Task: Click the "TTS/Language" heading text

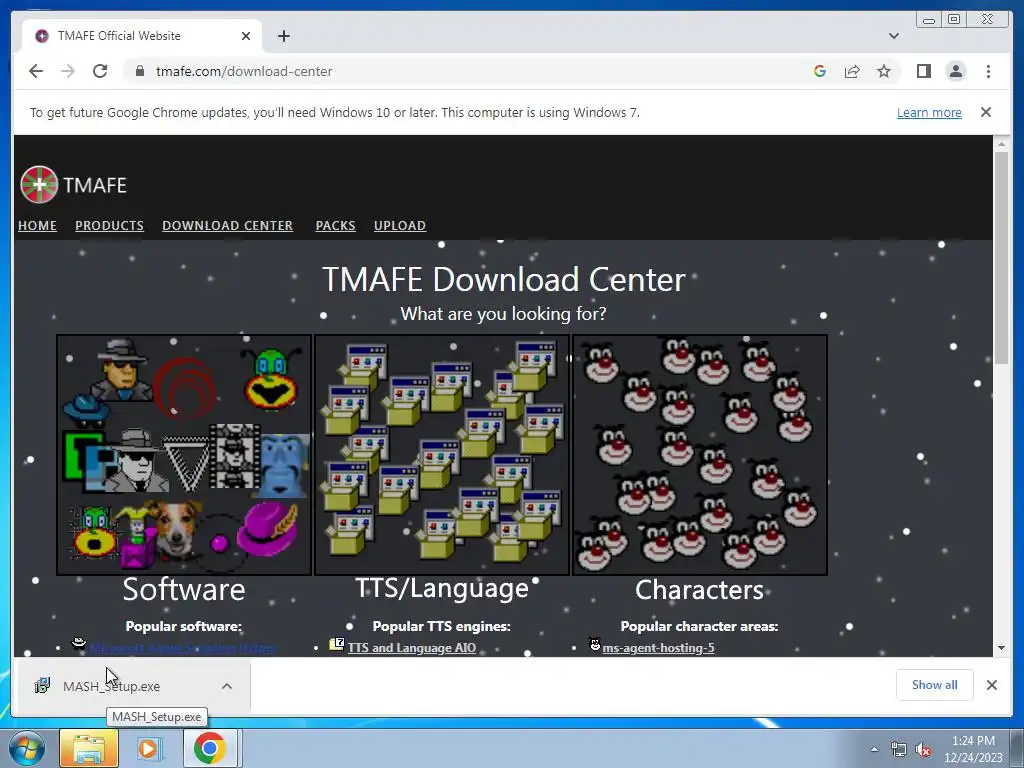Action: click(442, 588)
